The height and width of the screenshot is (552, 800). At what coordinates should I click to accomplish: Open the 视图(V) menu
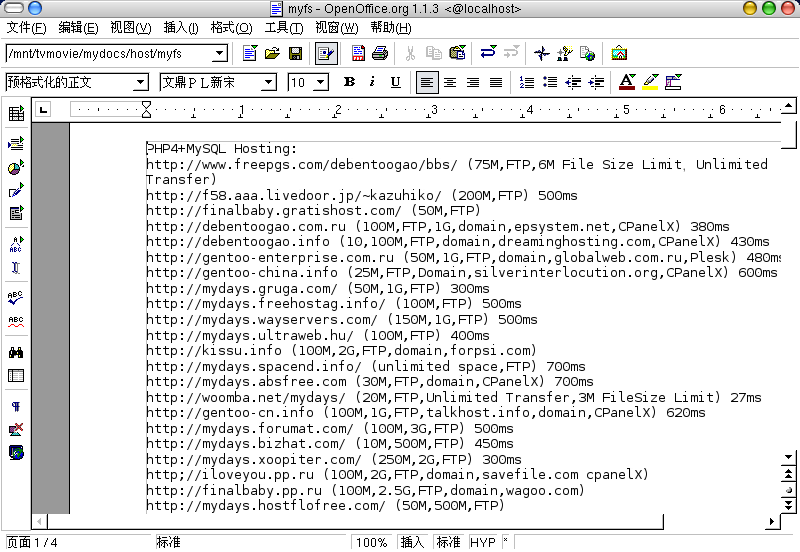pyautogui.click(x=131, y=28)
